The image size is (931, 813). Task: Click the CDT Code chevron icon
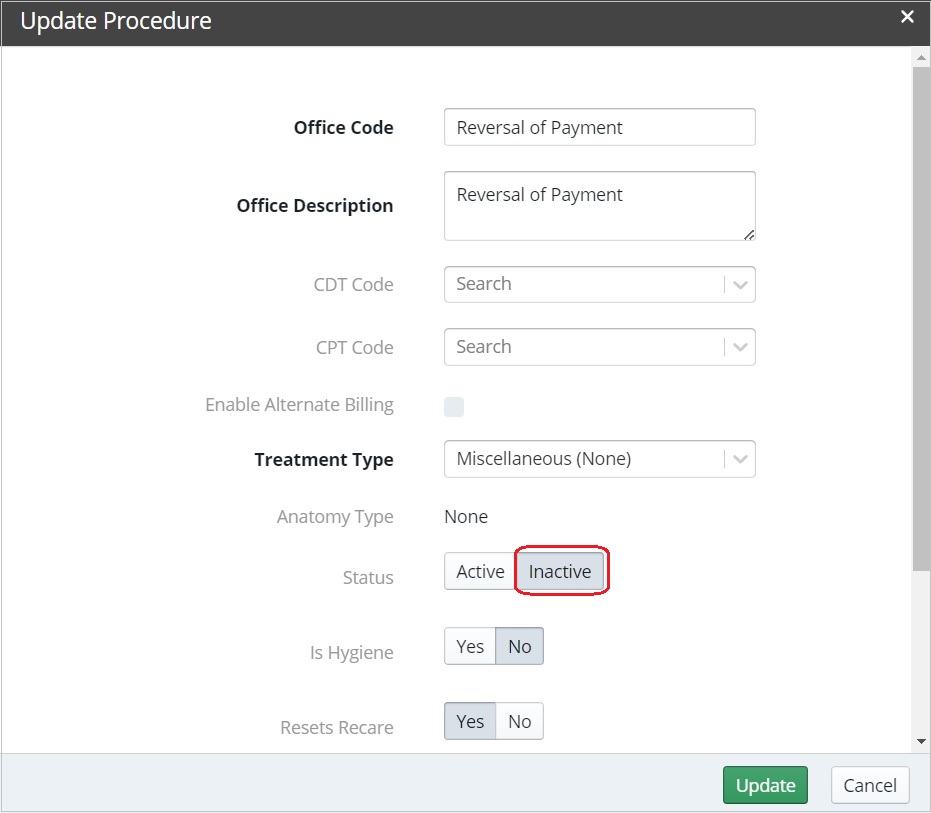coord(740,285)
